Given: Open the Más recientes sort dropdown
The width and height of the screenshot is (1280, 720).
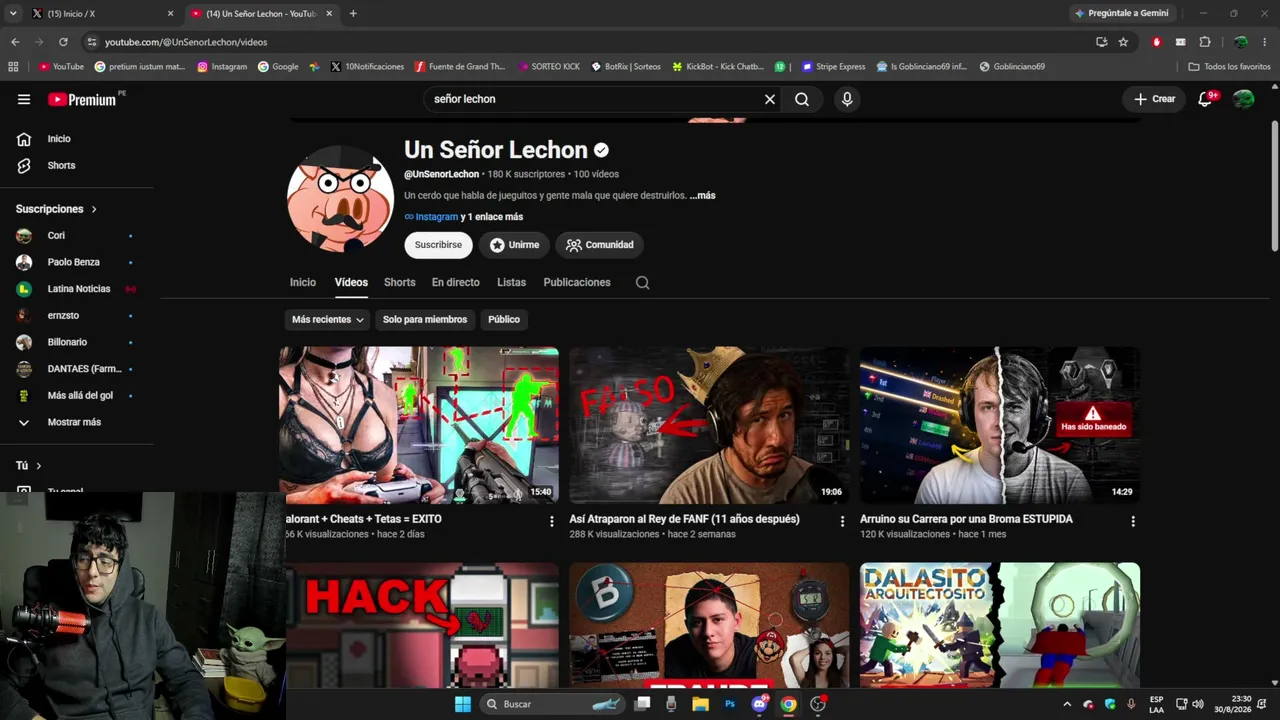Looking at the screenshot, I should [x=327, y=320].
